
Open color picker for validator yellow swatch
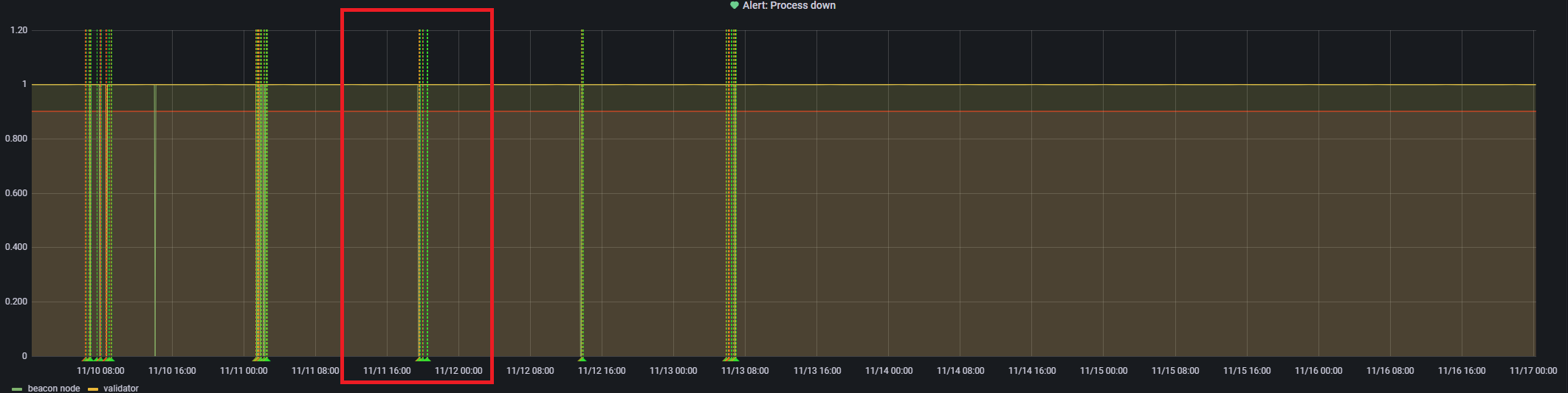click(93, 389)
